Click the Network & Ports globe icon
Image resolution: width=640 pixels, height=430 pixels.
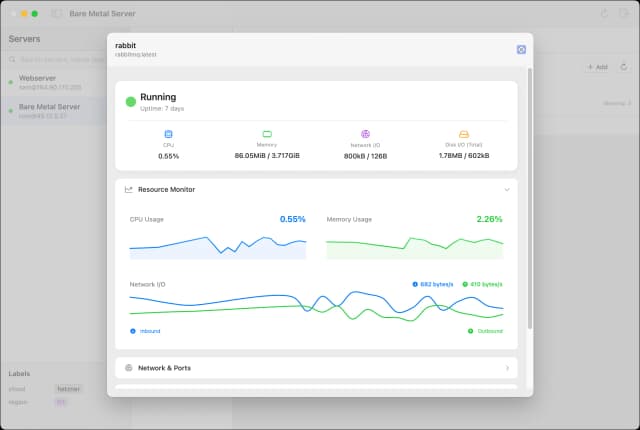click(129, 368)
